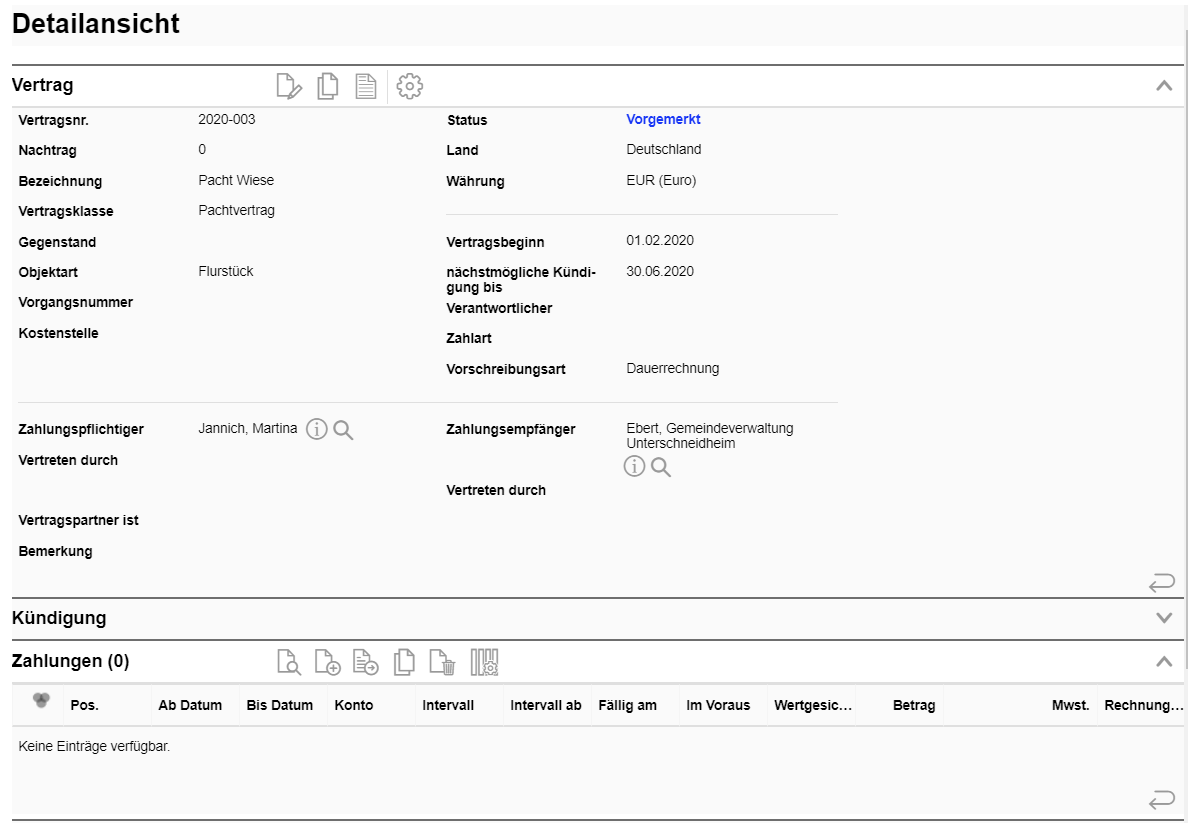Sort payments by Betrag column header

pos(913,706)
